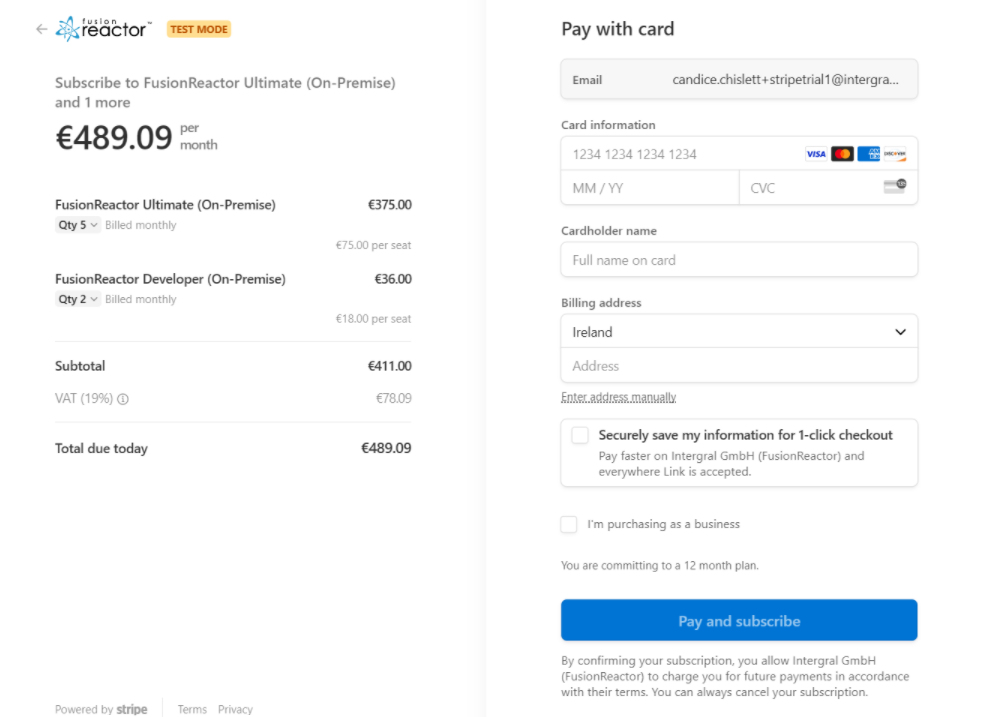Open the Privacy link in footer
This screenshot has width=1002, height=717.
tap(235, 709)
